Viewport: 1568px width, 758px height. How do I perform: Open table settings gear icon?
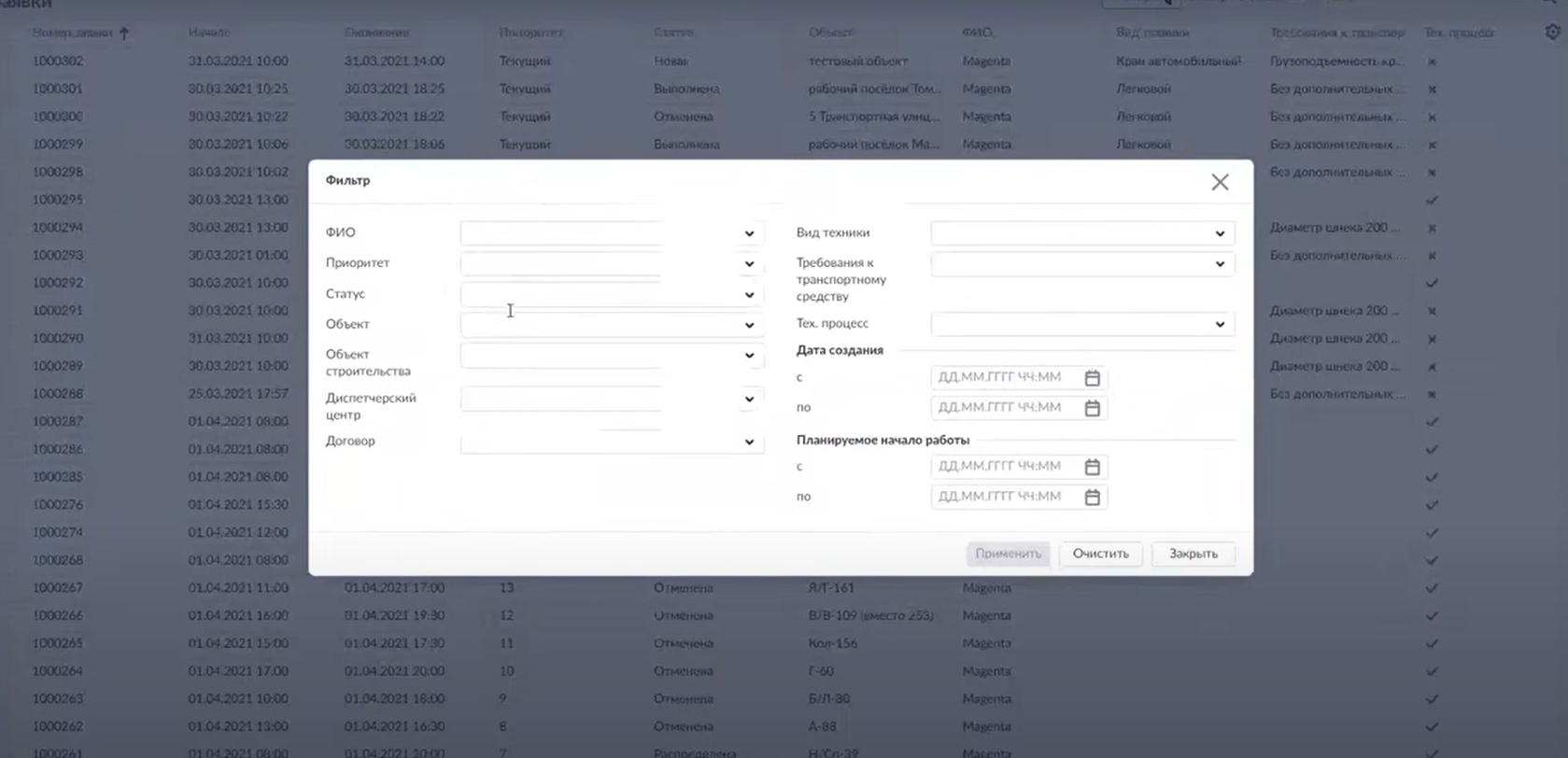(1552, 32)
